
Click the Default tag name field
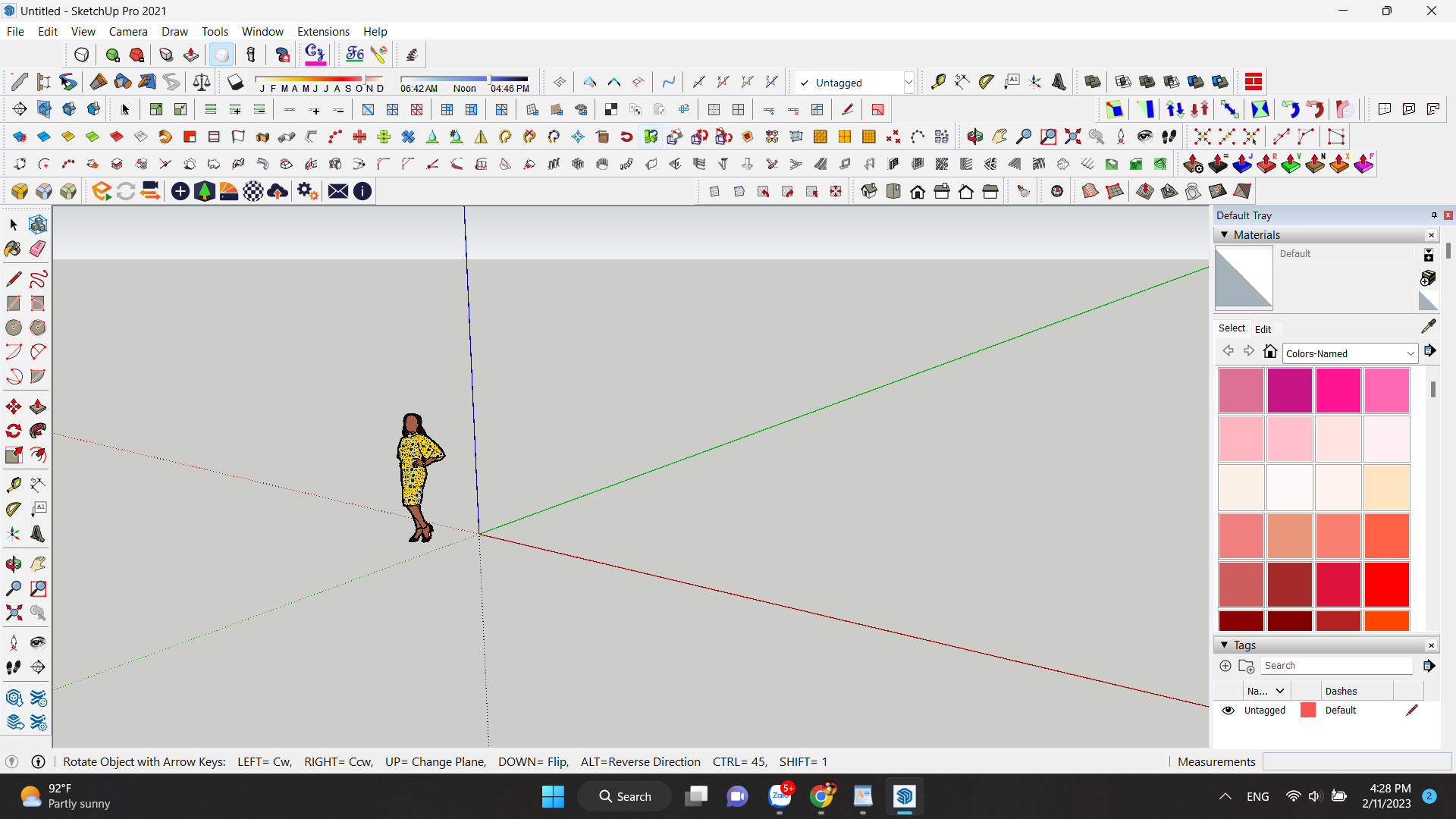1262,710
